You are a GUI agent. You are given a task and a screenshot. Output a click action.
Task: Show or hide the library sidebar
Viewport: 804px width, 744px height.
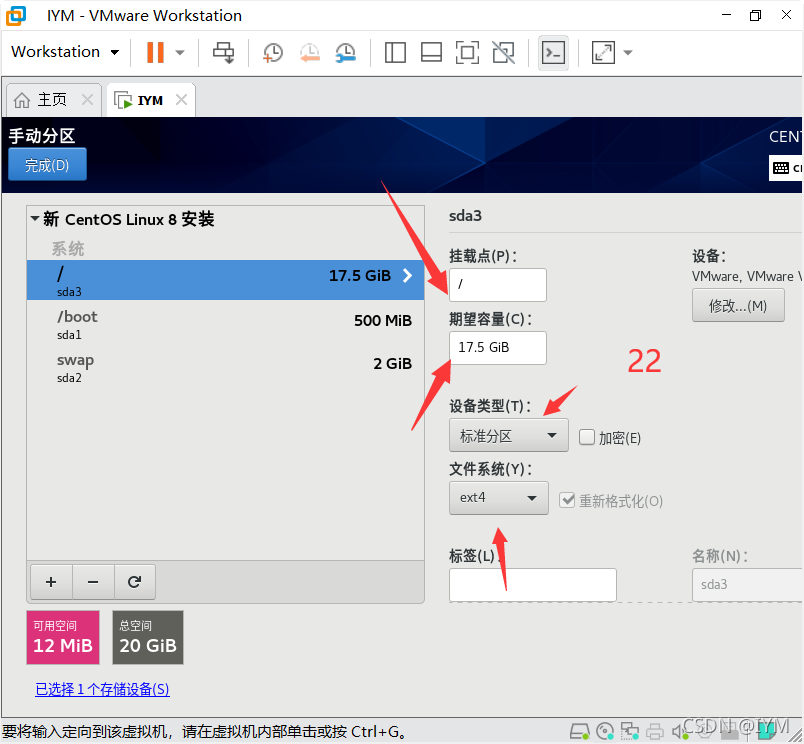click(x=395, y=52)
